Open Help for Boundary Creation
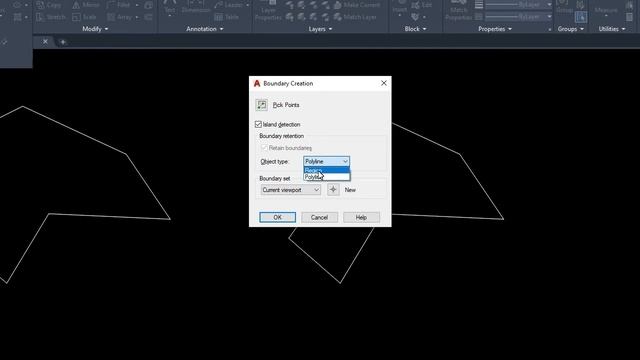The image size is (640, 360). 361,217
